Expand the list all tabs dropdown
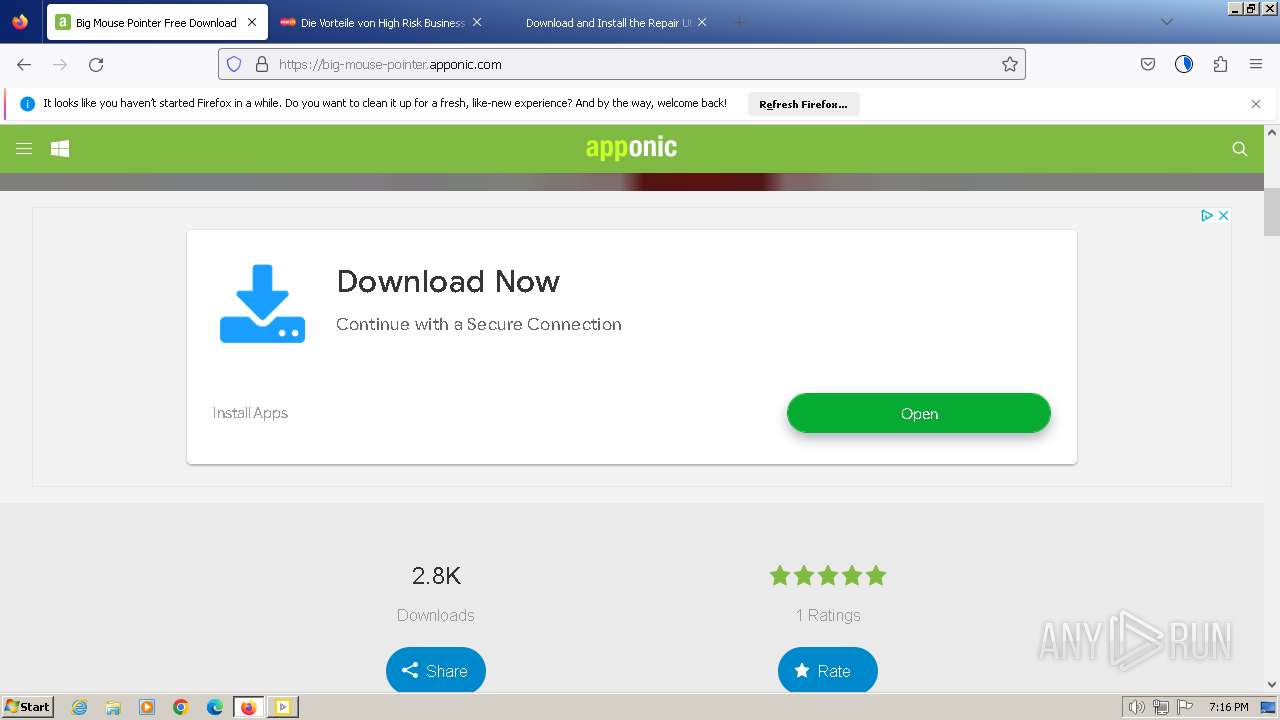The height and width of the screenshot is (720, 1280). [x=1166, y=22]
